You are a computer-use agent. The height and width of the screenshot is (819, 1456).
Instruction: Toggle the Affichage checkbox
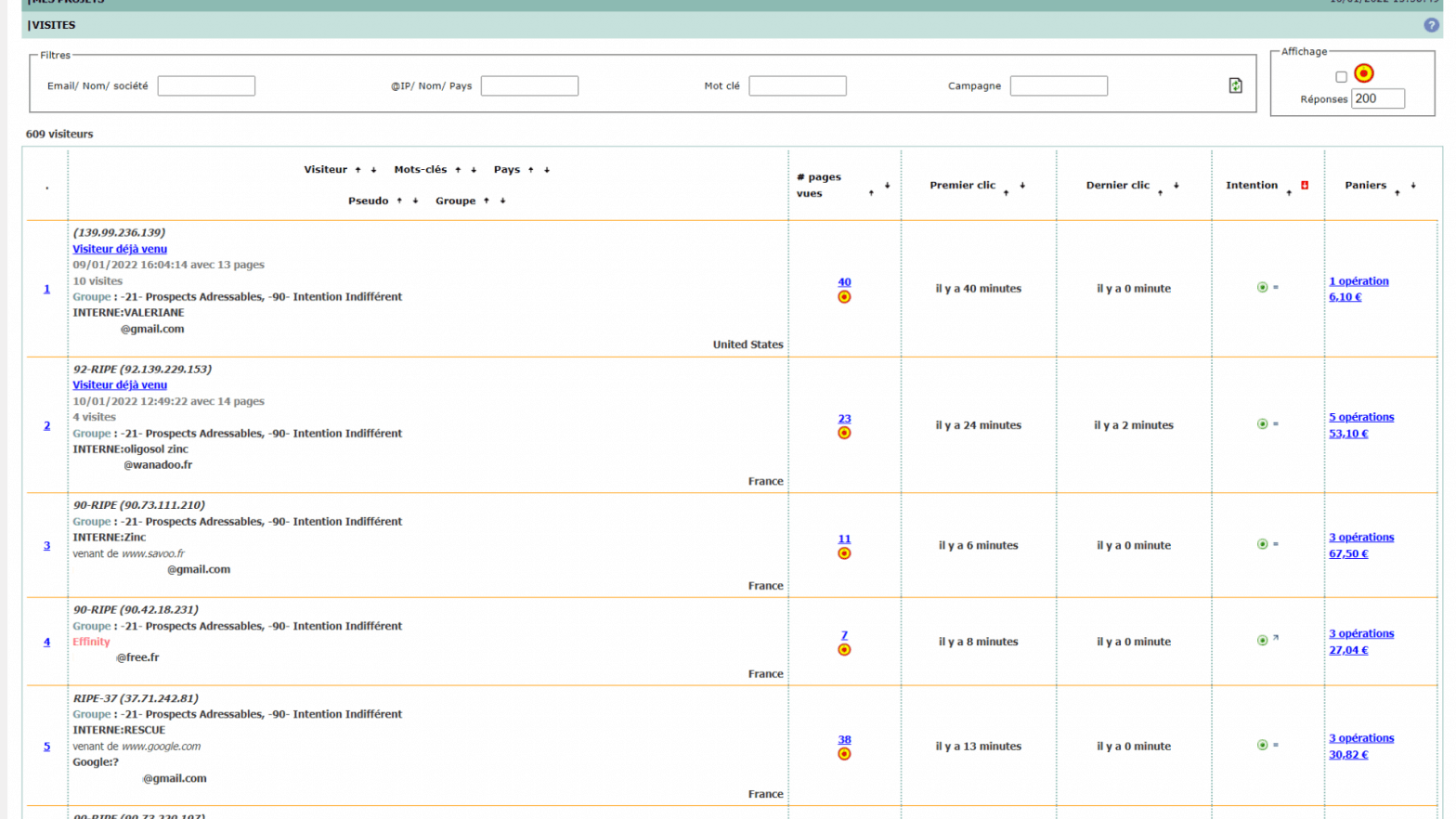[1341, 77]
